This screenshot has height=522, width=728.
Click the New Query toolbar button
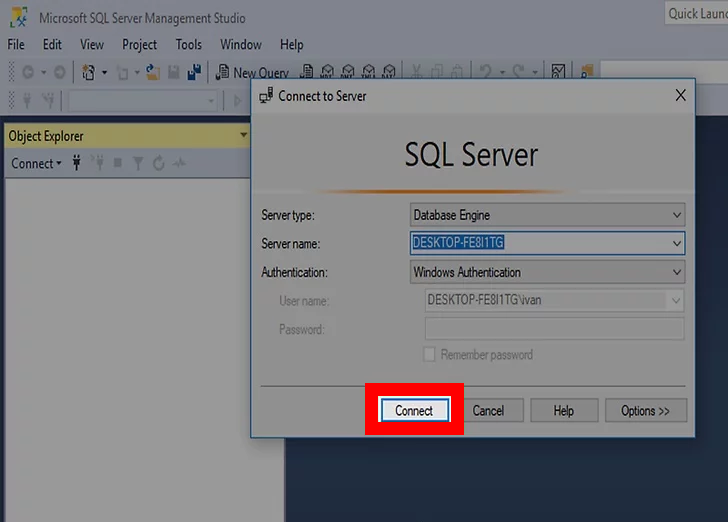[x=253, y=72]
